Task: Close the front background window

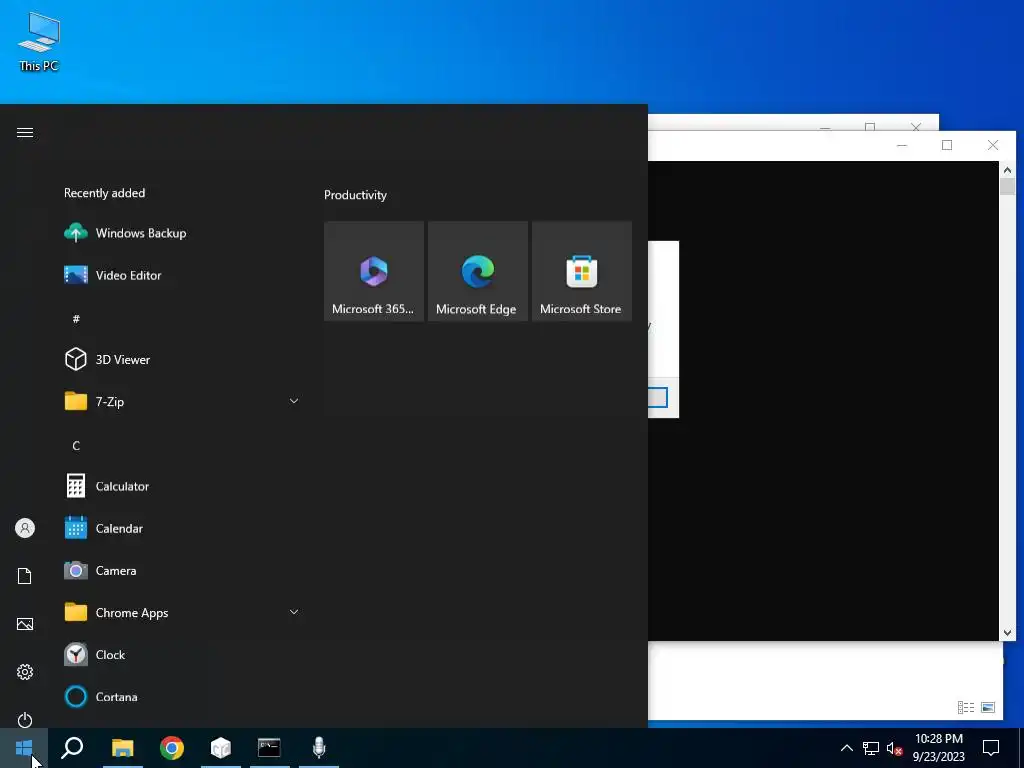Action: (993, 145)
